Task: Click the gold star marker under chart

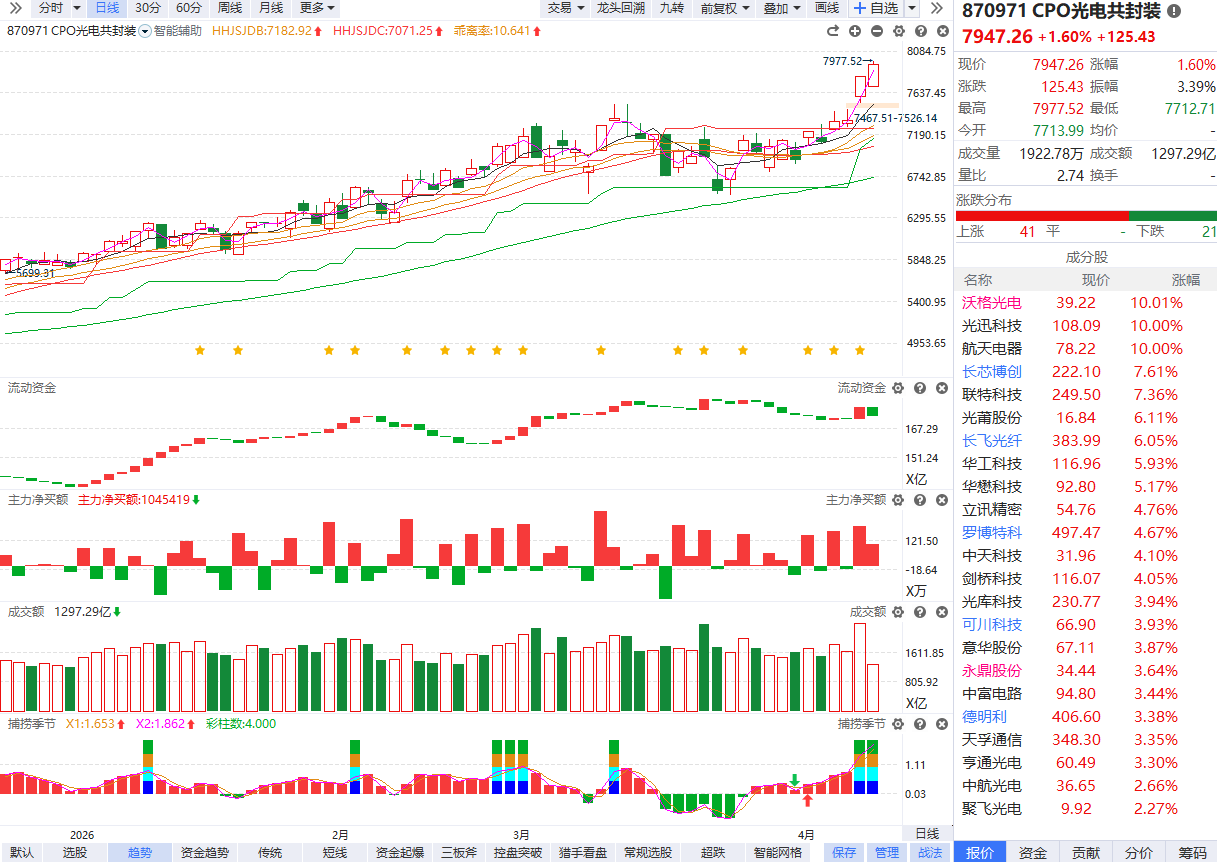Action: pos(200,350)
